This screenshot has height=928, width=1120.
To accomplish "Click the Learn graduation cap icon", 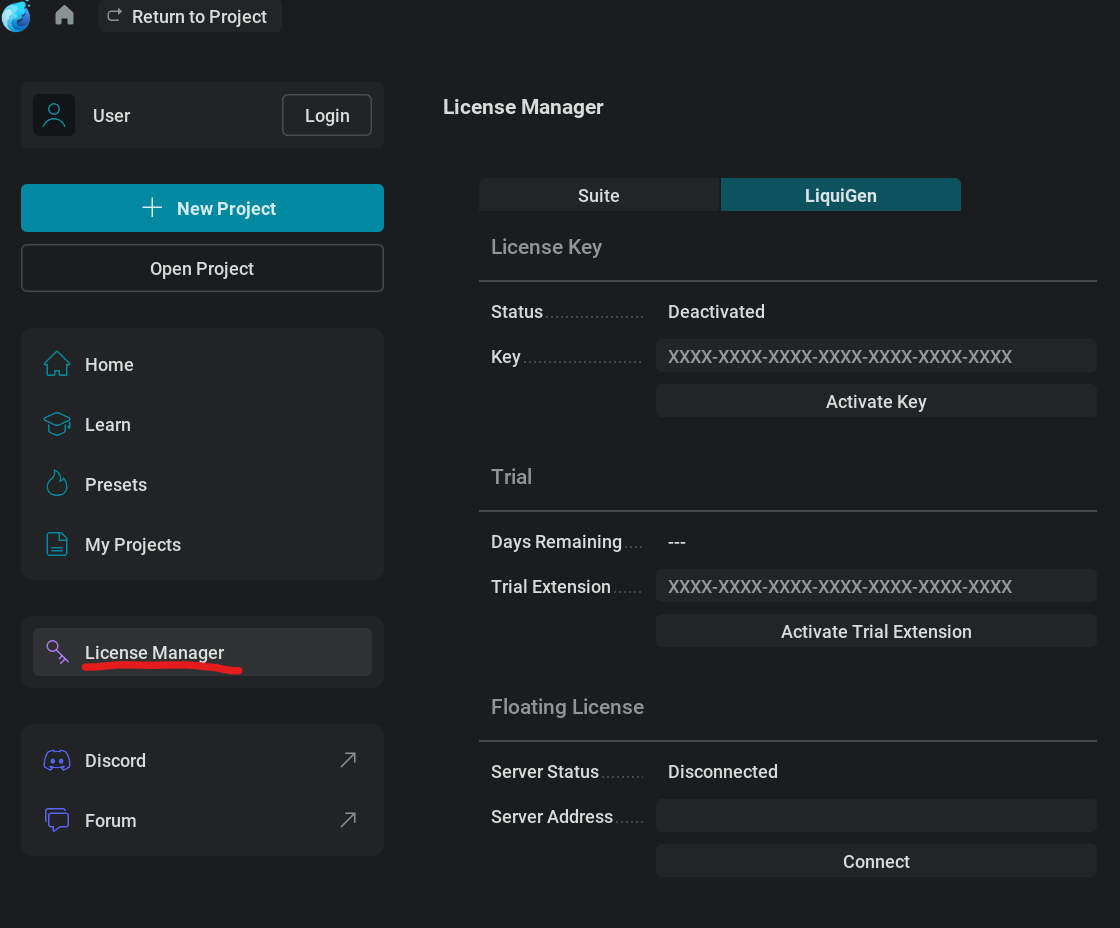I will click(x=57, y=424).
